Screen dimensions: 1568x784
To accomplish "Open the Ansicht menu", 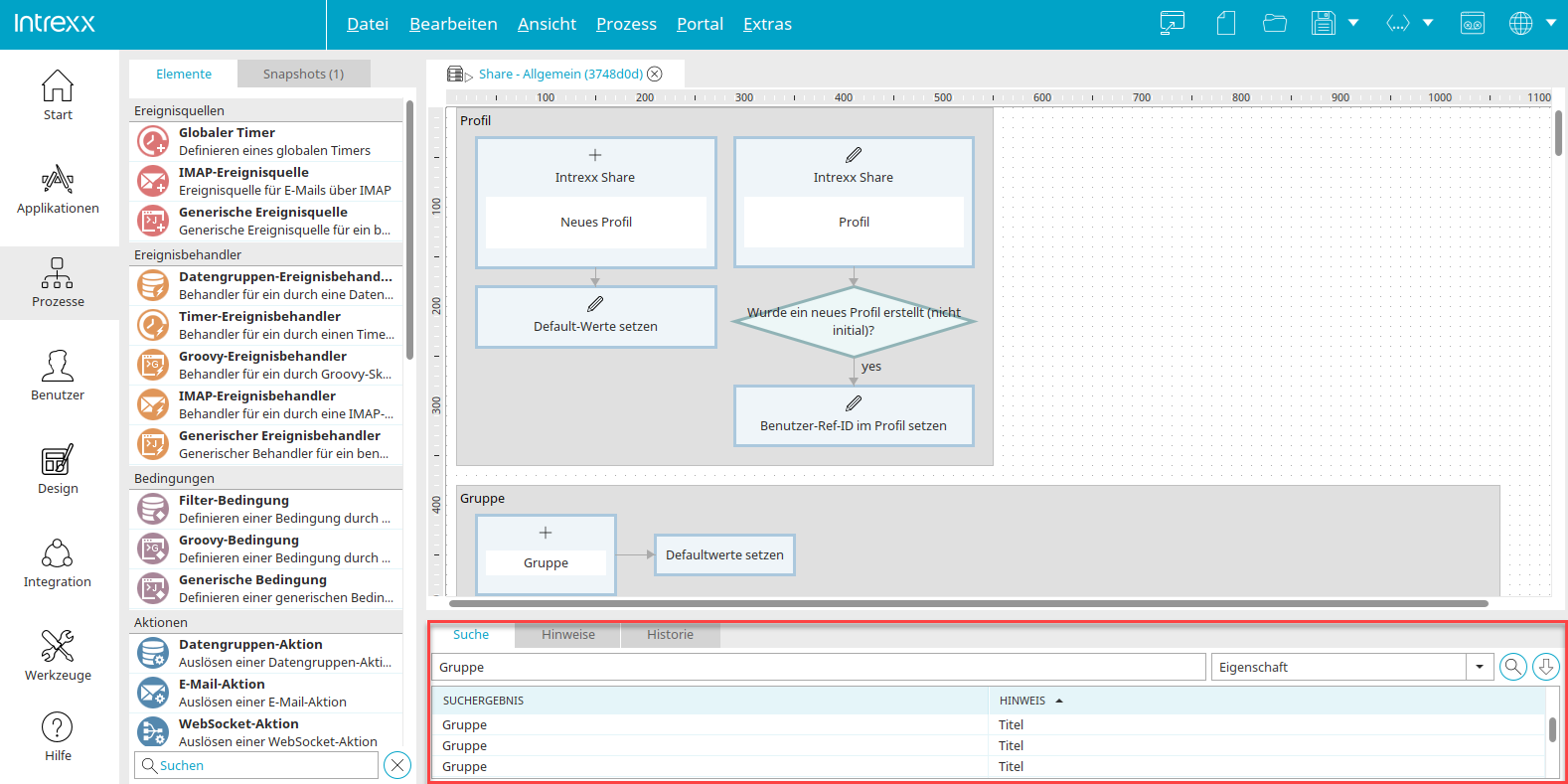I will (x=547, y=24).
